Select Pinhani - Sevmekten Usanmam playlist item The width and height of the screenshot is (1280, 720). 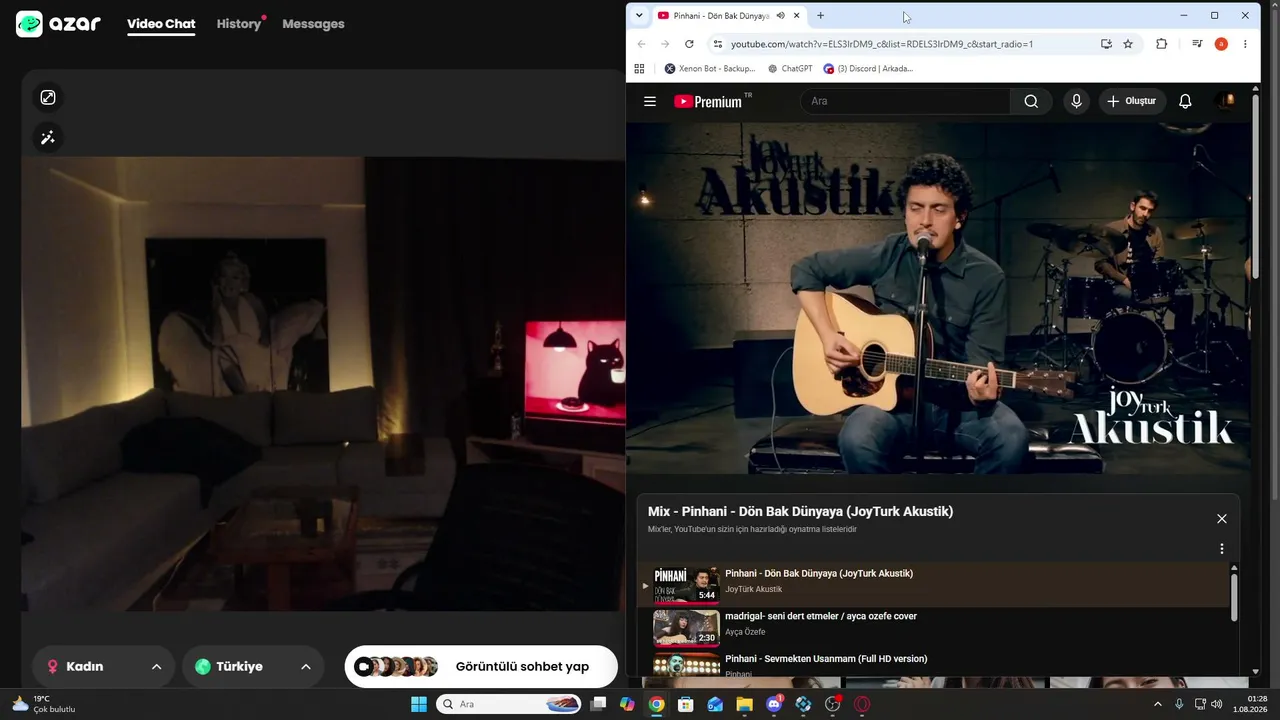(935, 666)
